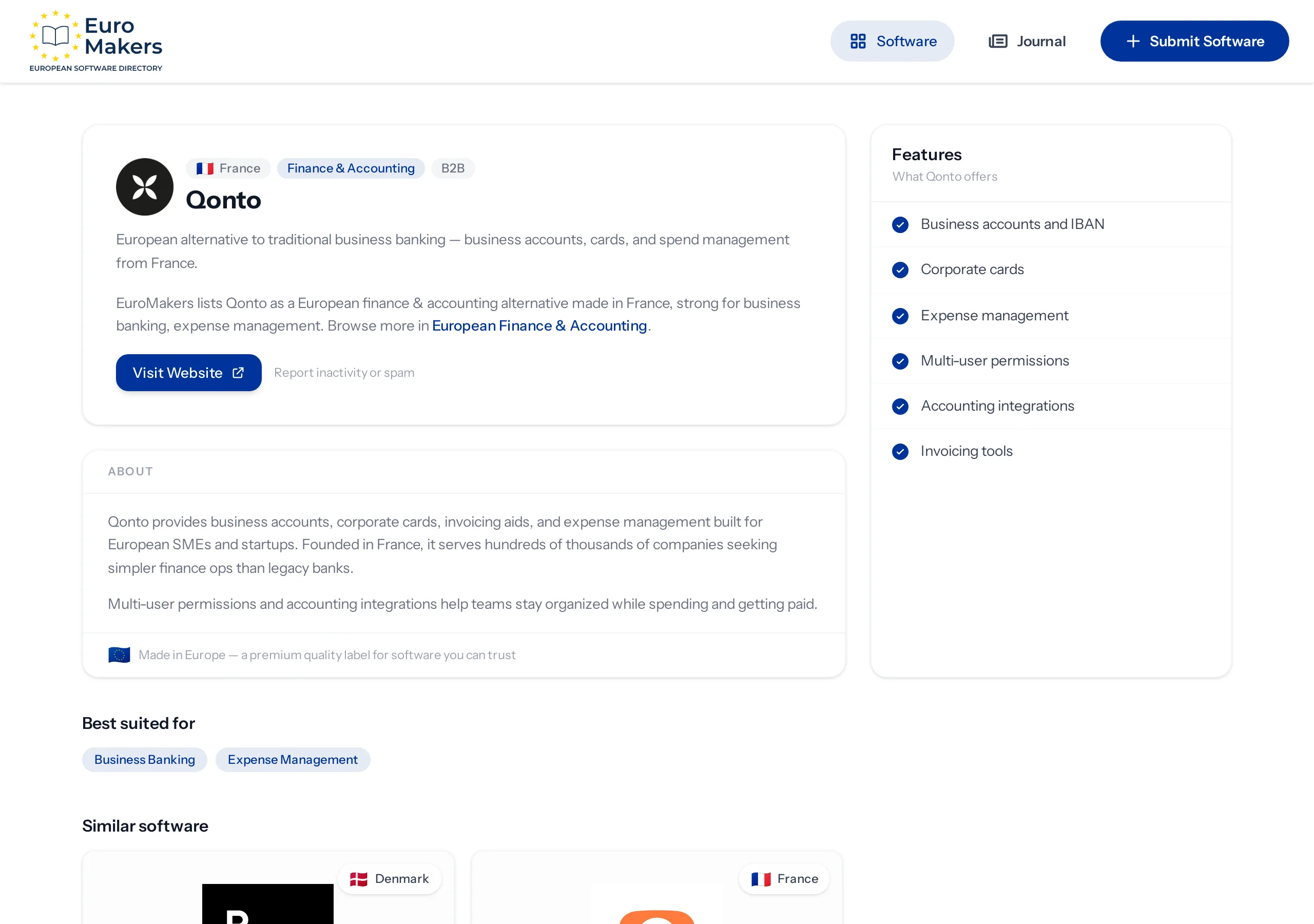The height and width of the screenshot is (924, 1314).
Task: Click the Multi-user permissions feature text
Action: pyautogui.click(x=995, y=361)
